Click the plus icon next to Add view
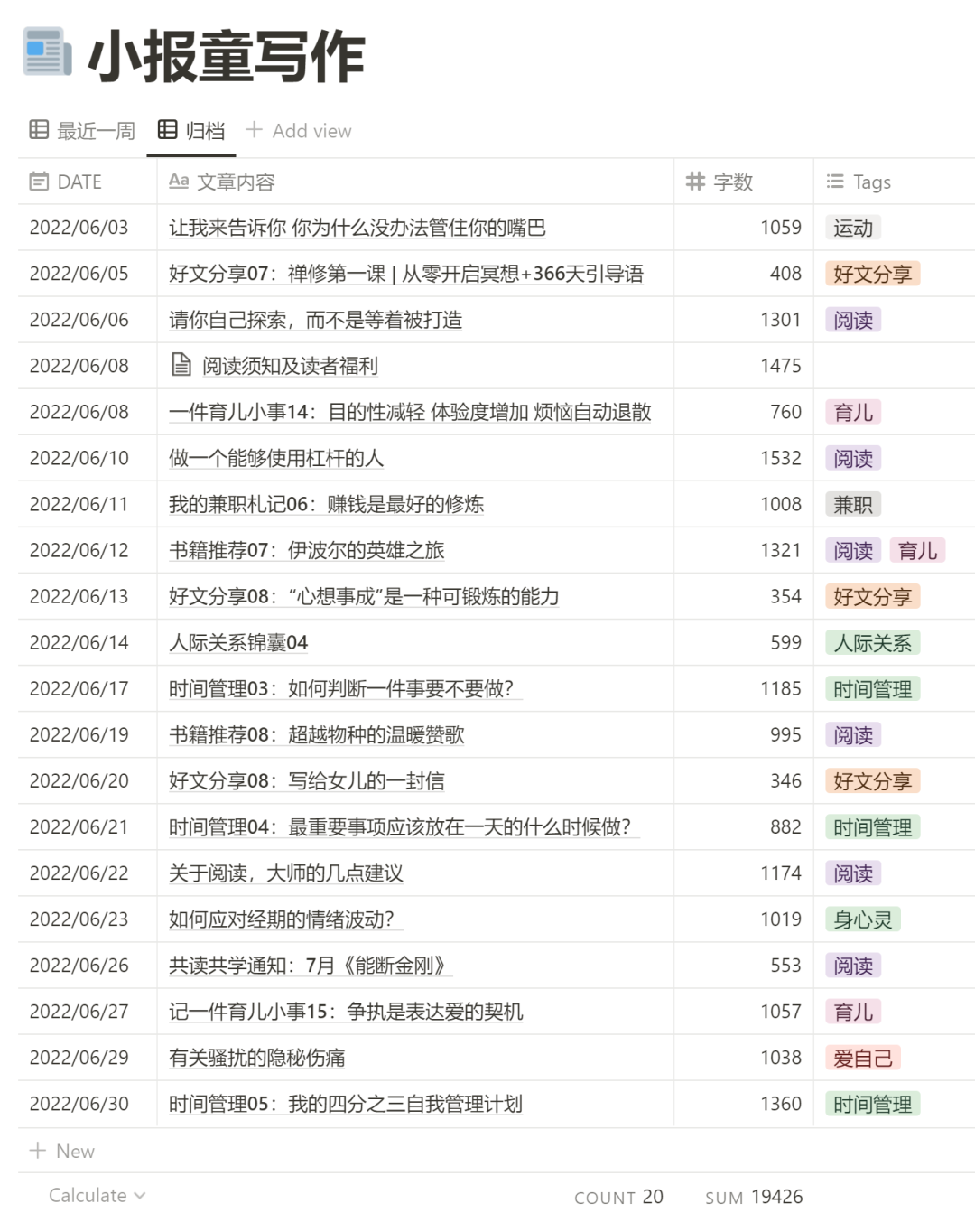975x1232 pixels. (254, 130)
